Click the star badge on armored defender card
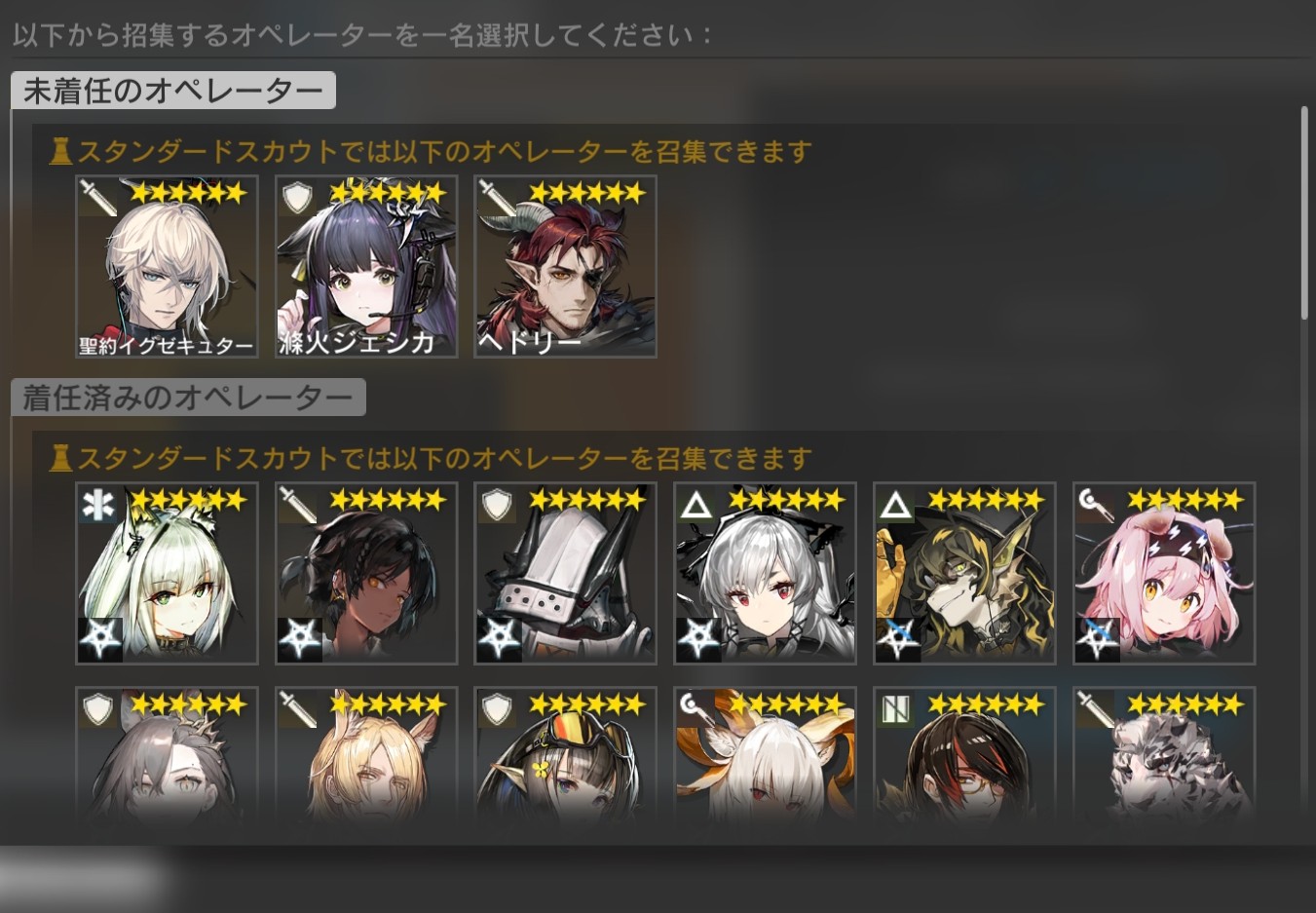The width and height of the screenshot is (1316, 913). coord(499,639)
